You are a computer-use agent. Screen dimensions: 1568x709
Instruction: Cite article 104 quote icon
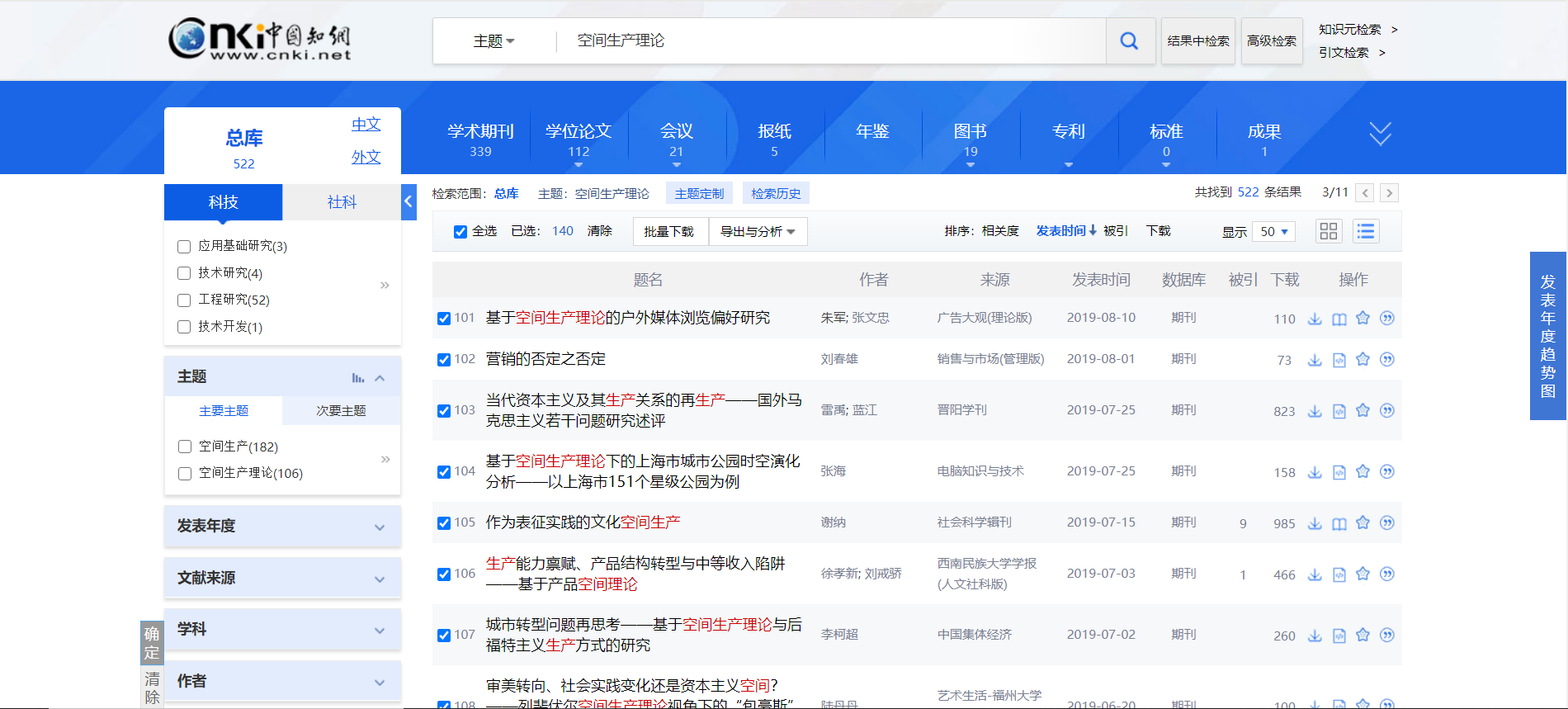(1387, 471)
